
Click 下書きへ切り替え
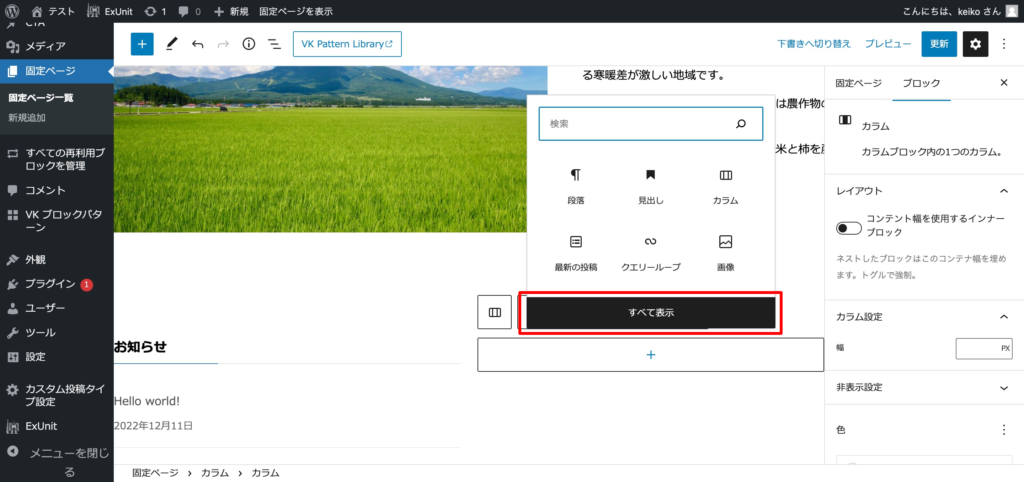pos(814,44)
